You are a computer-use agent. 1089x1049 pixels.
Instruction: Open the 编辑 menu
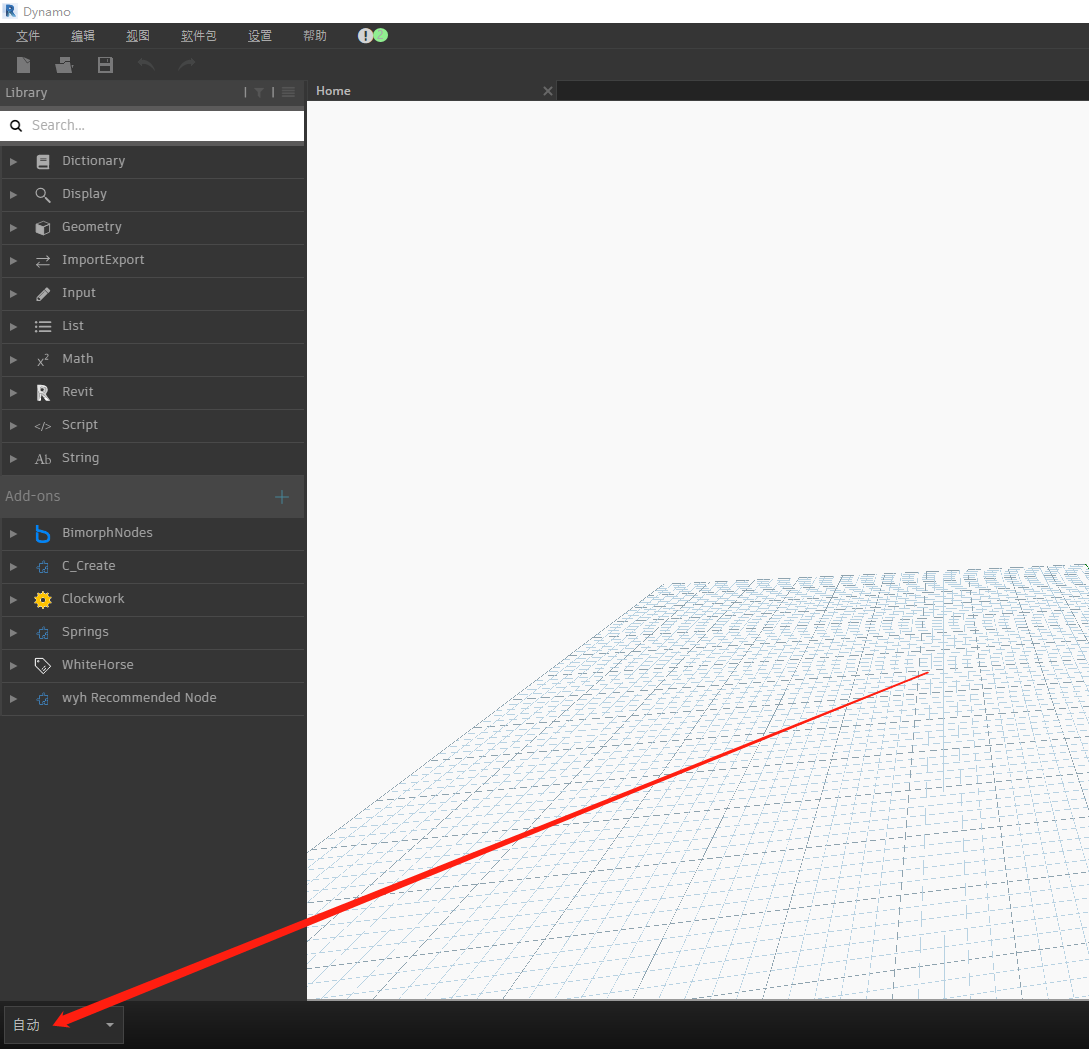83,36
